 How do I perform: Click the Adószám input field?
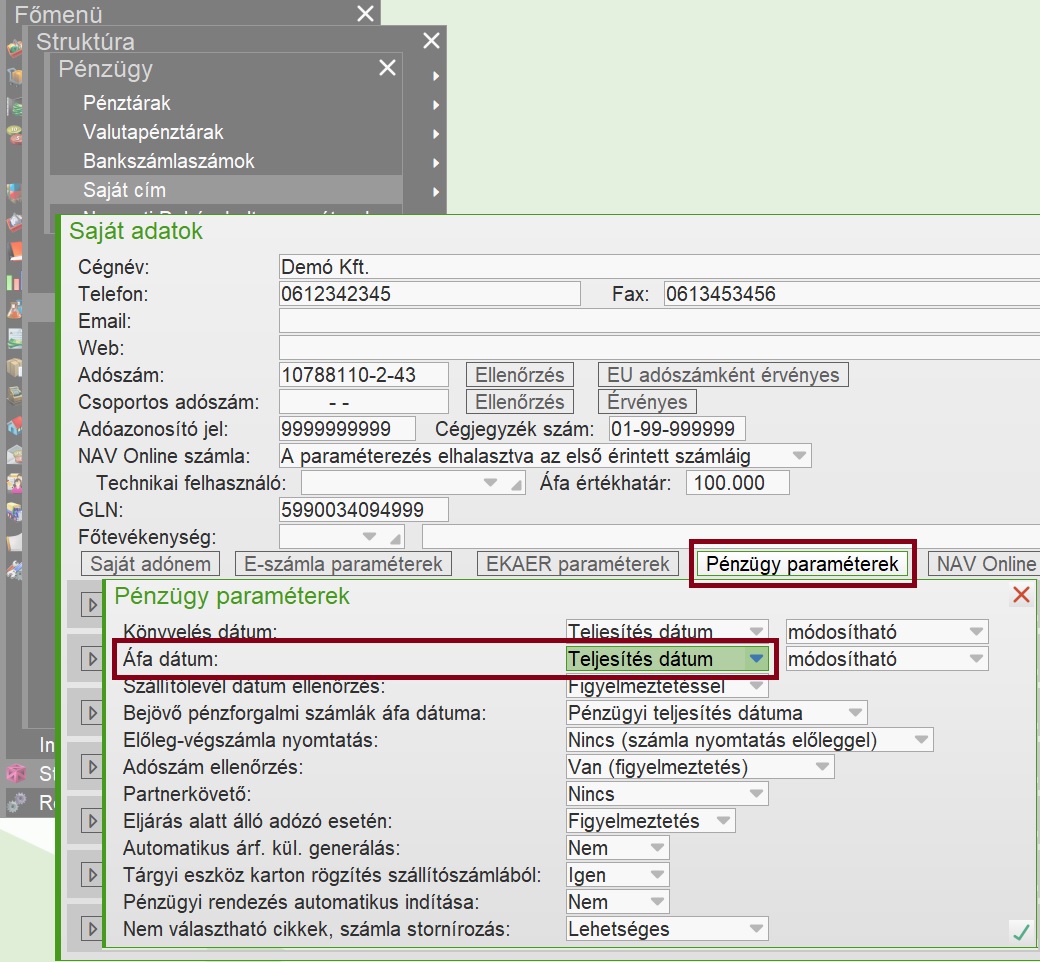coord(363,375)
